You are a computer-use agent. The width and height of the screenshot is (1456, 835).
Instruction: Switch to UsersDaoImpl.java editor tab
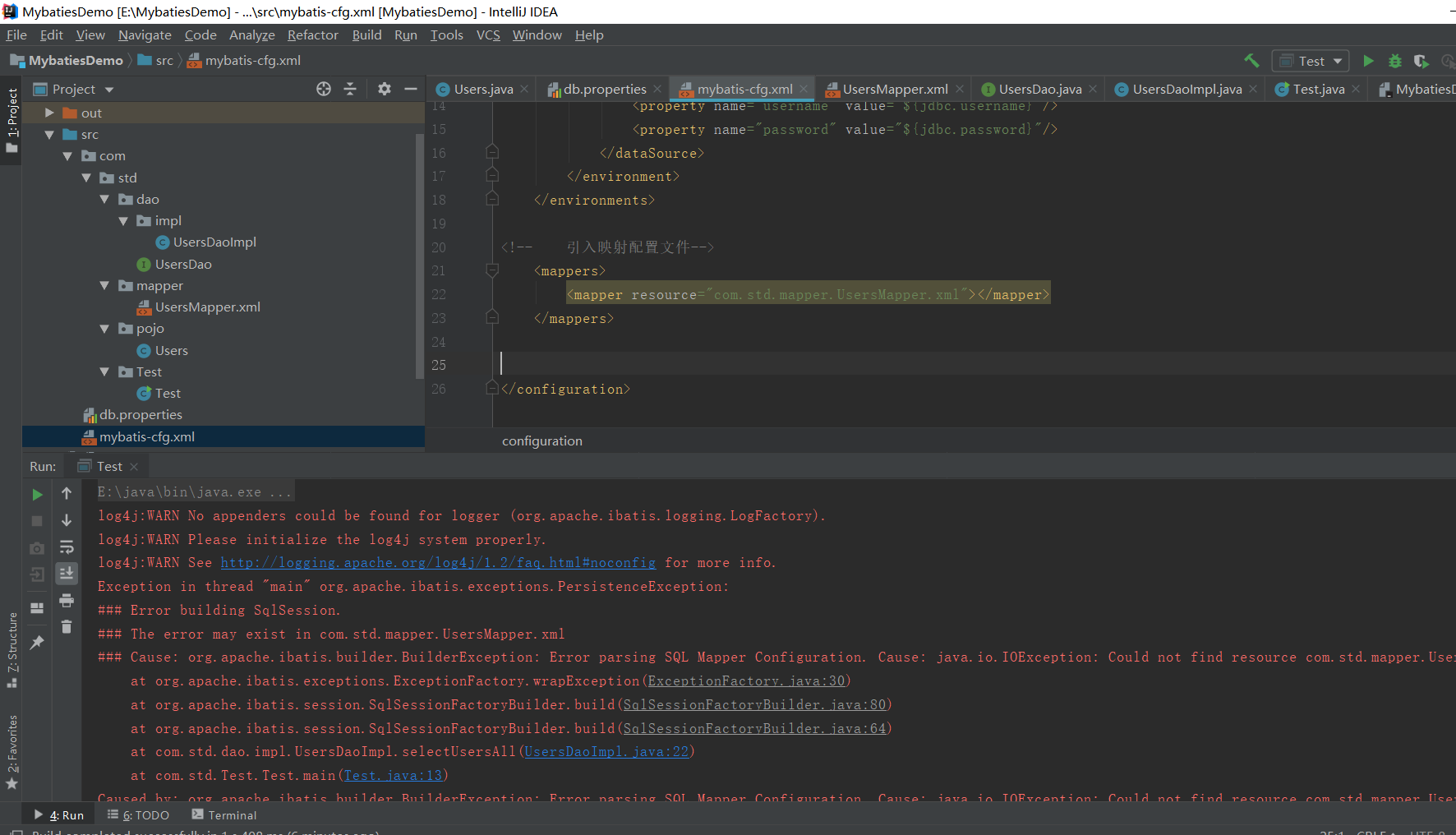point(1187,90)
